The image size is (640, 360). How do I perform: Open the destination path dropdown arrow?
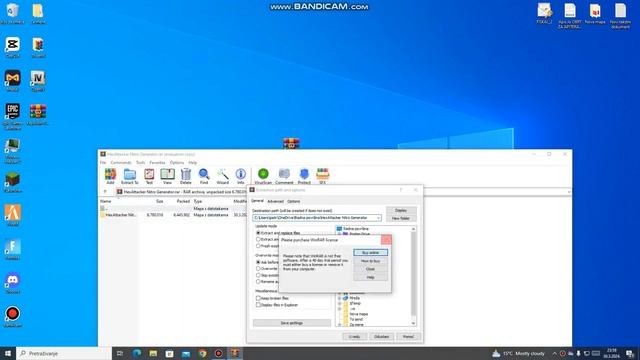tap(378, 218)
